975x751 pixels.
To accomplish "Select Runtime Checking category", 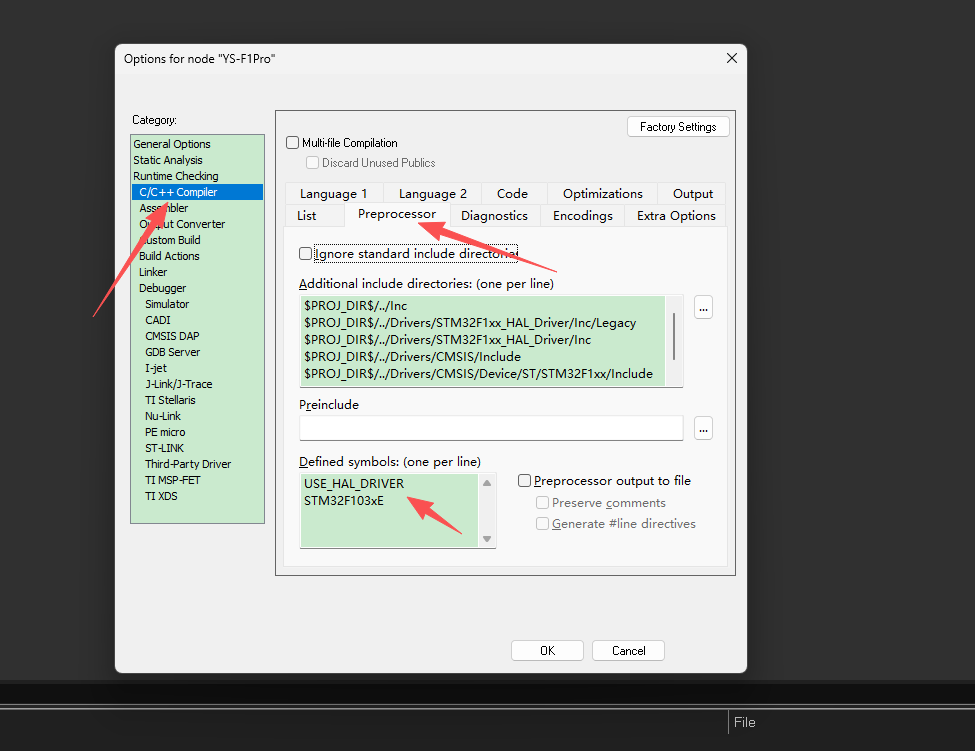I will tap(197, 177).
